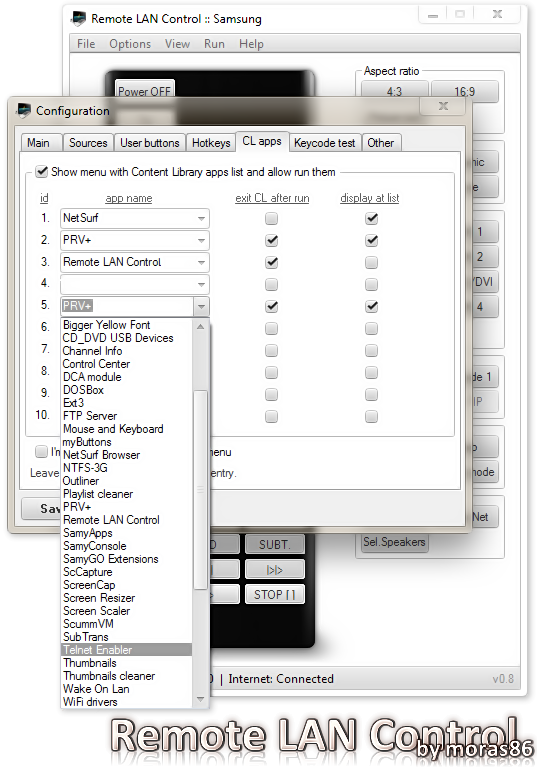The height and width of the screenshot is (770, 540).
Task: Uncheck display at list for row 2 PRV+
Action: (372, 240)
